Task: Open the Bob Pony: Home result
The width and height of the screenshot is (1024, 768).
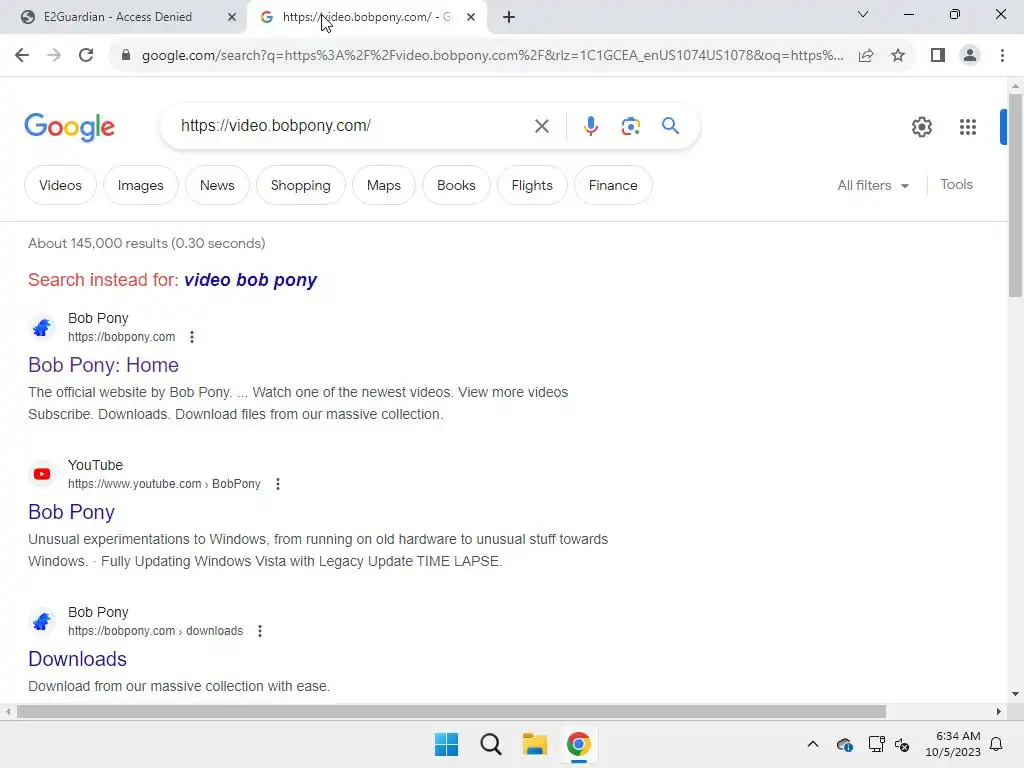Action: click(x=103, y=365)
